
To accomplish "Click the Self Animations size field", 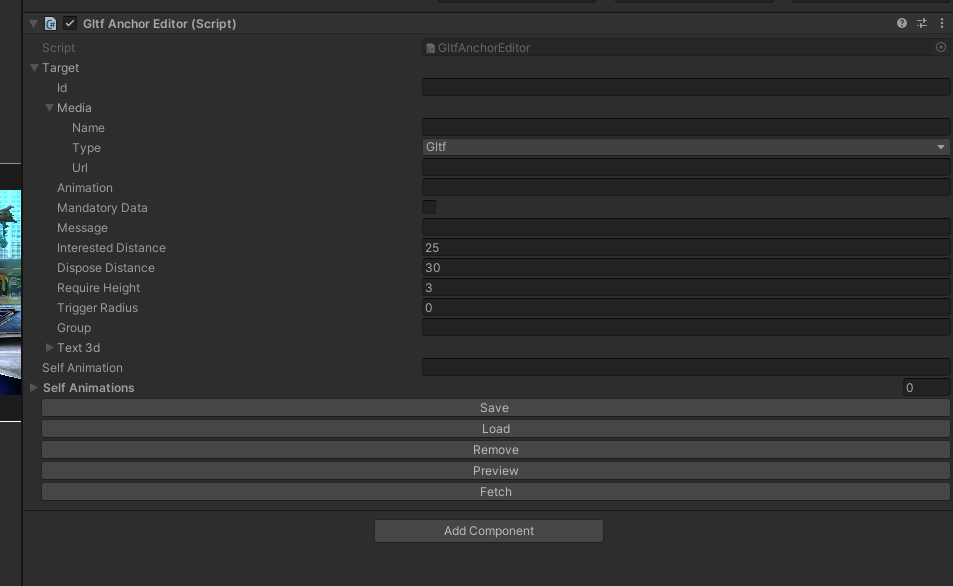I will [x=925, y=388].
